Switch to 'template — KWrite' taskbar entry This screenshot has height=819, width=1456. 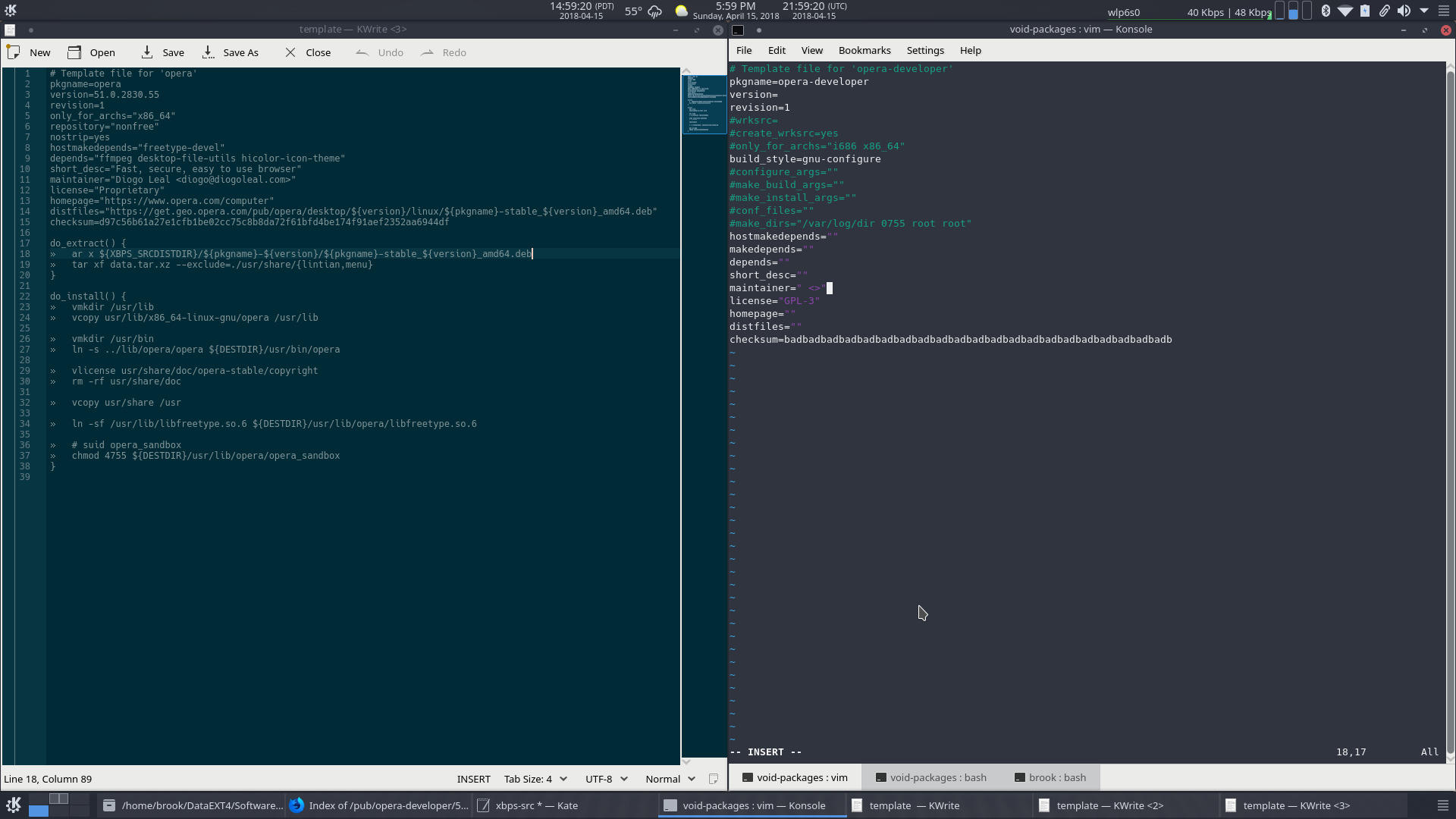click(x=939, y=805)
